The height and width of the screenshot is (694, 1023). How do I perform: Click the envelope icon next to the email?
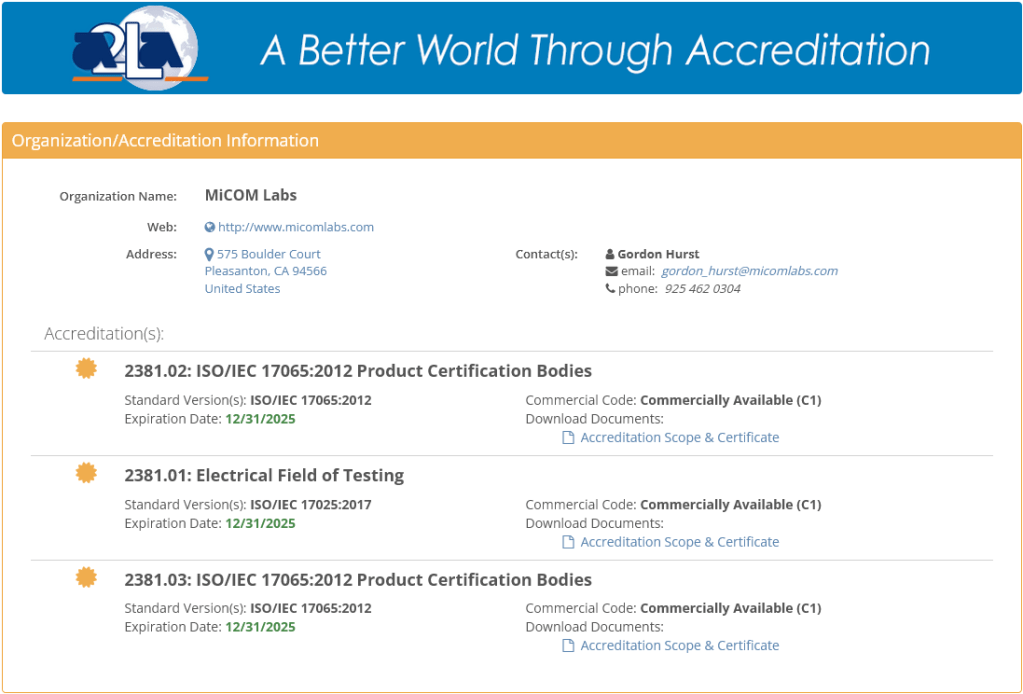614,270
